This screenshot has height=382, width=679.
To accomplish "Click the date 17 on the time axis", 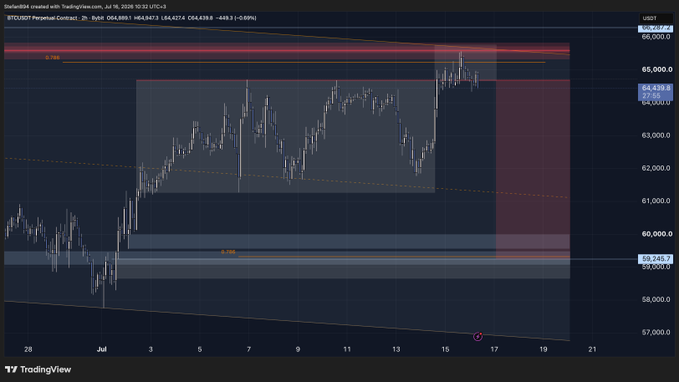I will 494,349.
